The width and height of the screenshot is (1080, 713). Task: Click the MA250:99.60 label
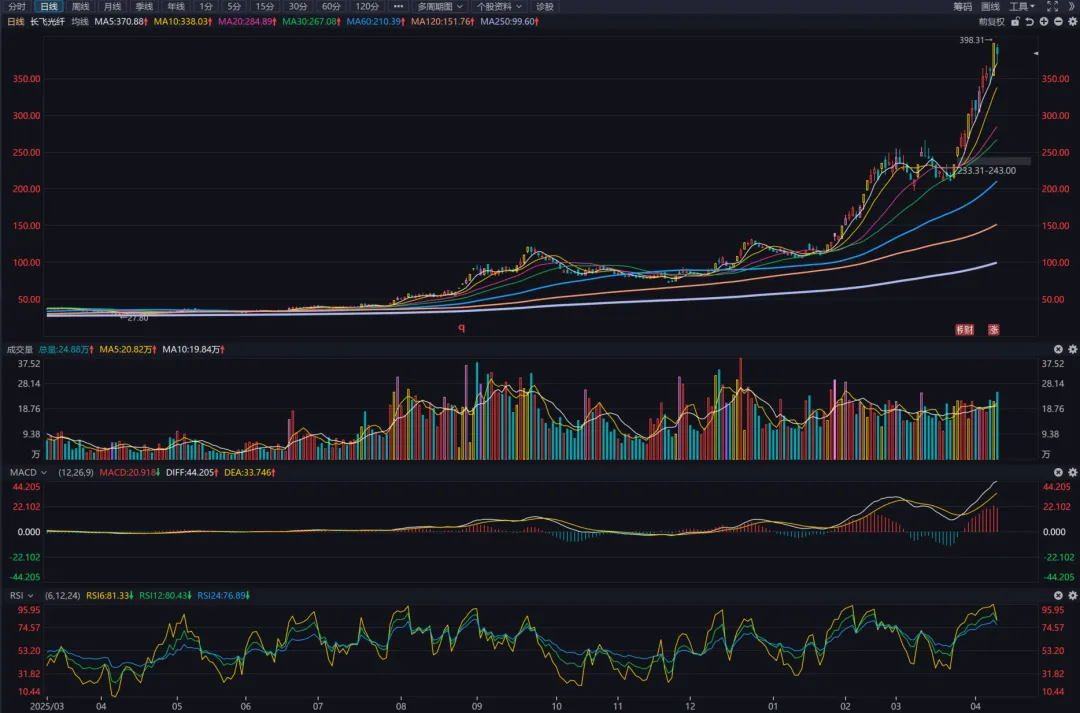[509, 22]
